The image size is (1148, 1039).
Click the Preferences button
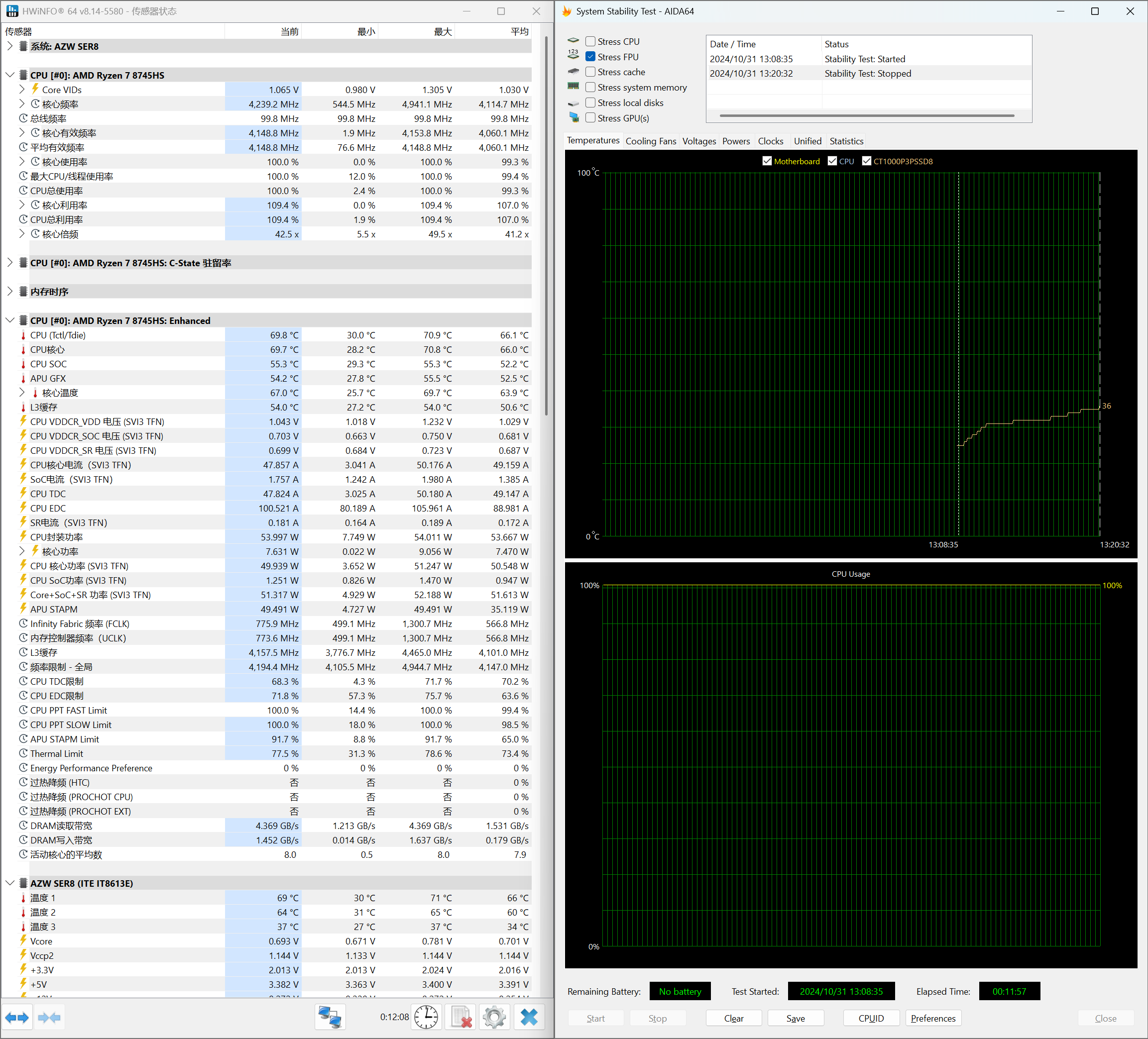pos(933,1019)
